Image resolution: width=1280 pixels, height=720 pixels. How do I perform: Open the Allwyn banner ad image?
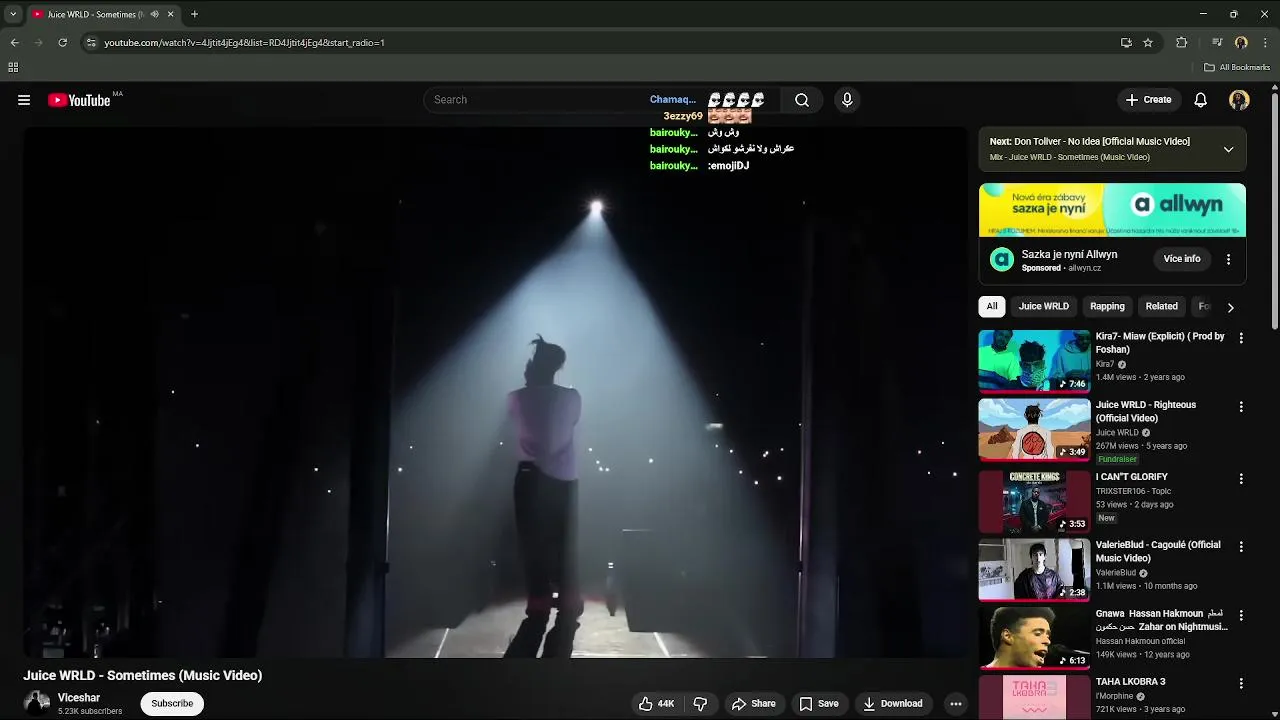(x=1112, y=210)
